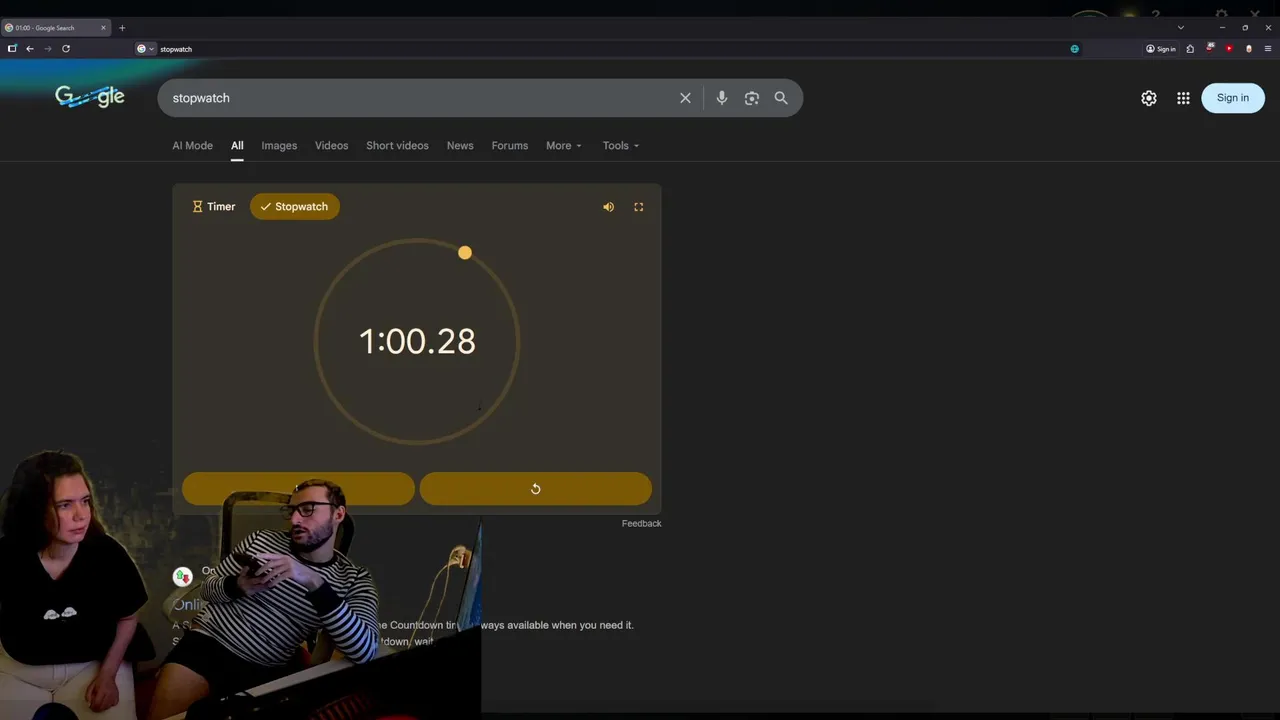Click the teal translate icon in address bar
The height and width of the screenshot is (720, 1280).
pos(1075,49)
